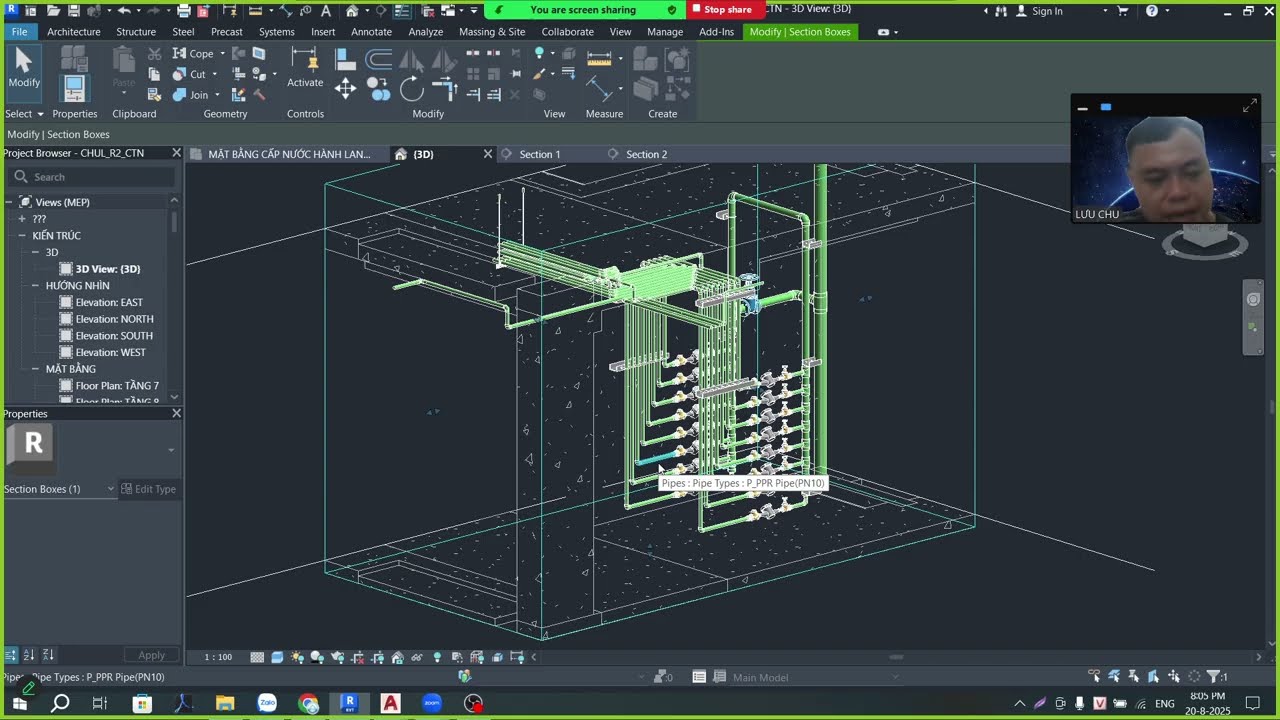Select the Trim/Extend to Corner tool

tap(445, 90)
